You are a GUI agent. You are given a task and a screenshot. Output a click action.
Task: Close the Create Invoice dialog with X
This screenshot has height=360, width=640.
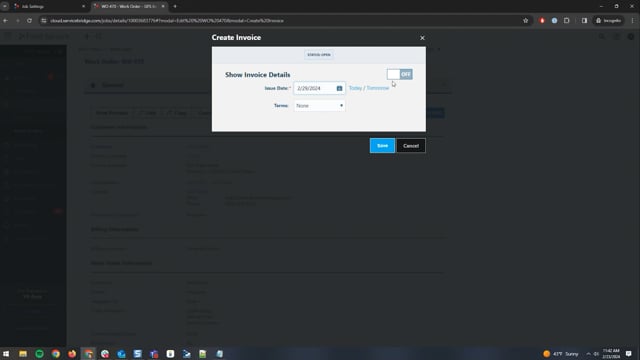point(422,38)
